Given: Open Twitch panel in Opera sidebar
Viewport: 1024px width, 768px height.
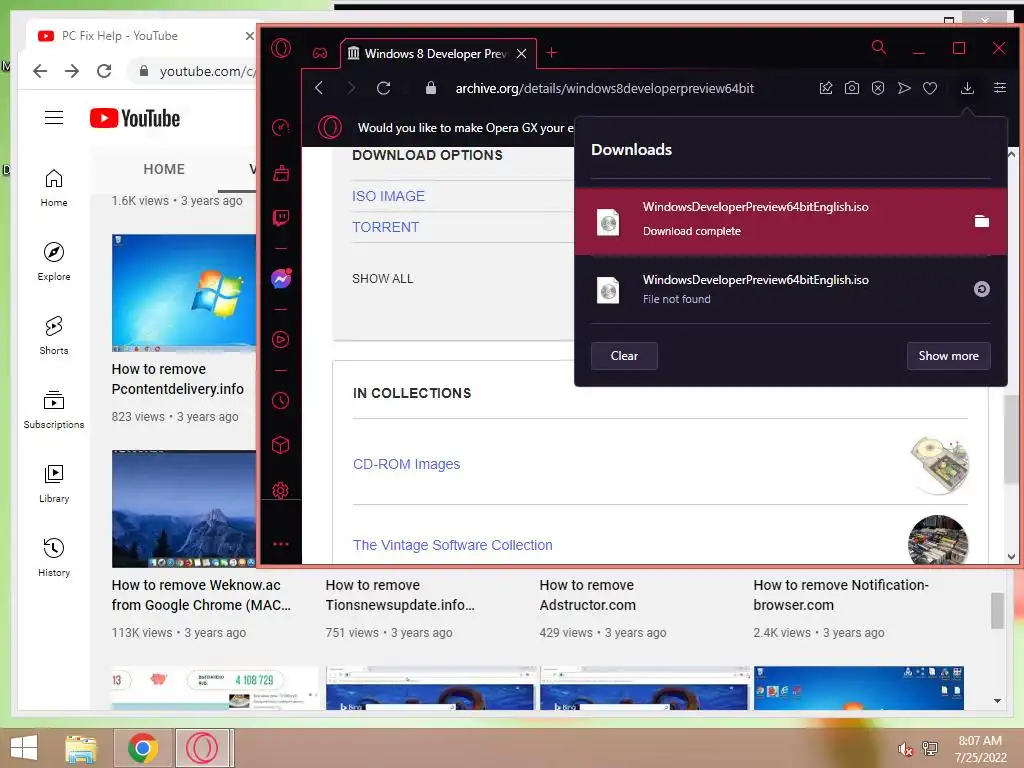Looking at the screenshot, I should pos(281,217).
